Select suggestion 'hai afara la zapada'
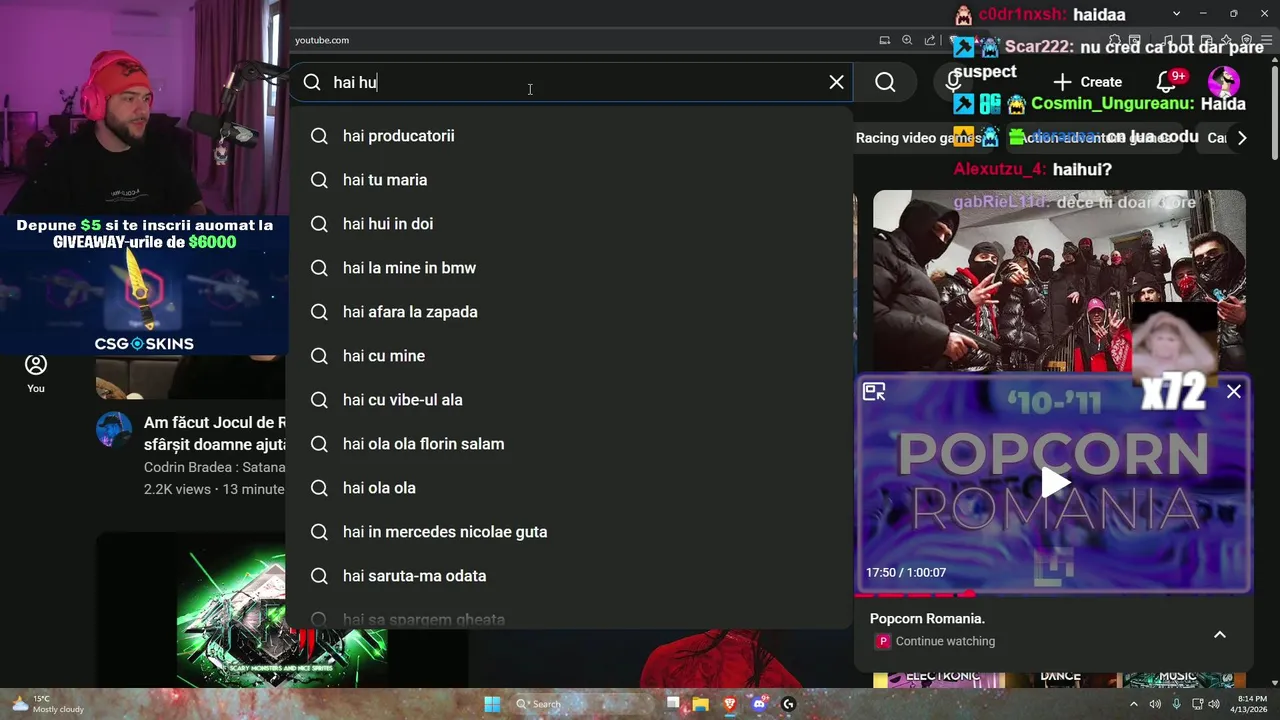The width and height of the screenshot is (1280, 720). (570, 312)
